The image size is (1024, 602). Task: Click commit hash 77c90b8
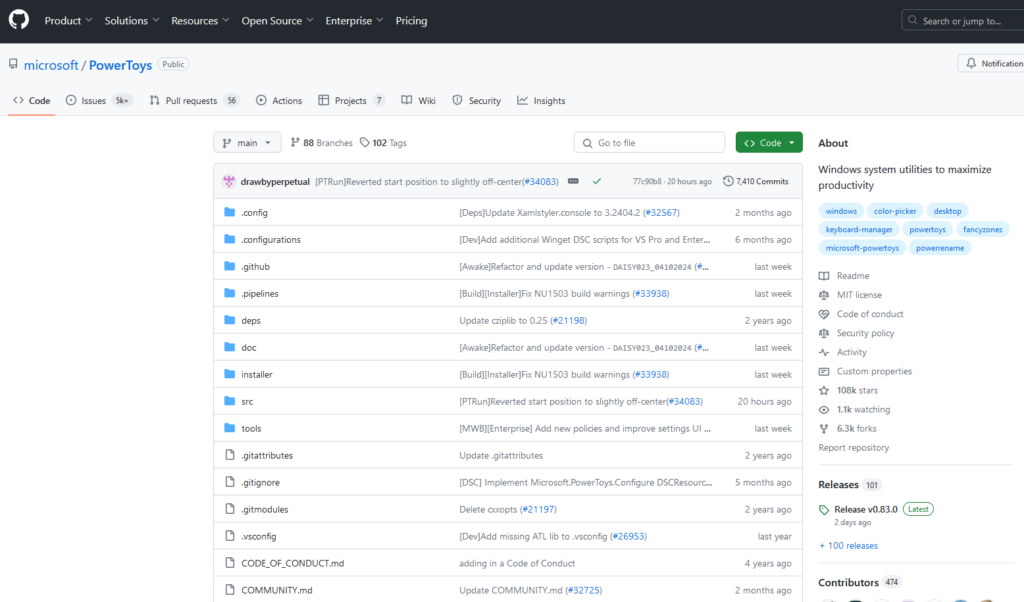coord(647,182)
